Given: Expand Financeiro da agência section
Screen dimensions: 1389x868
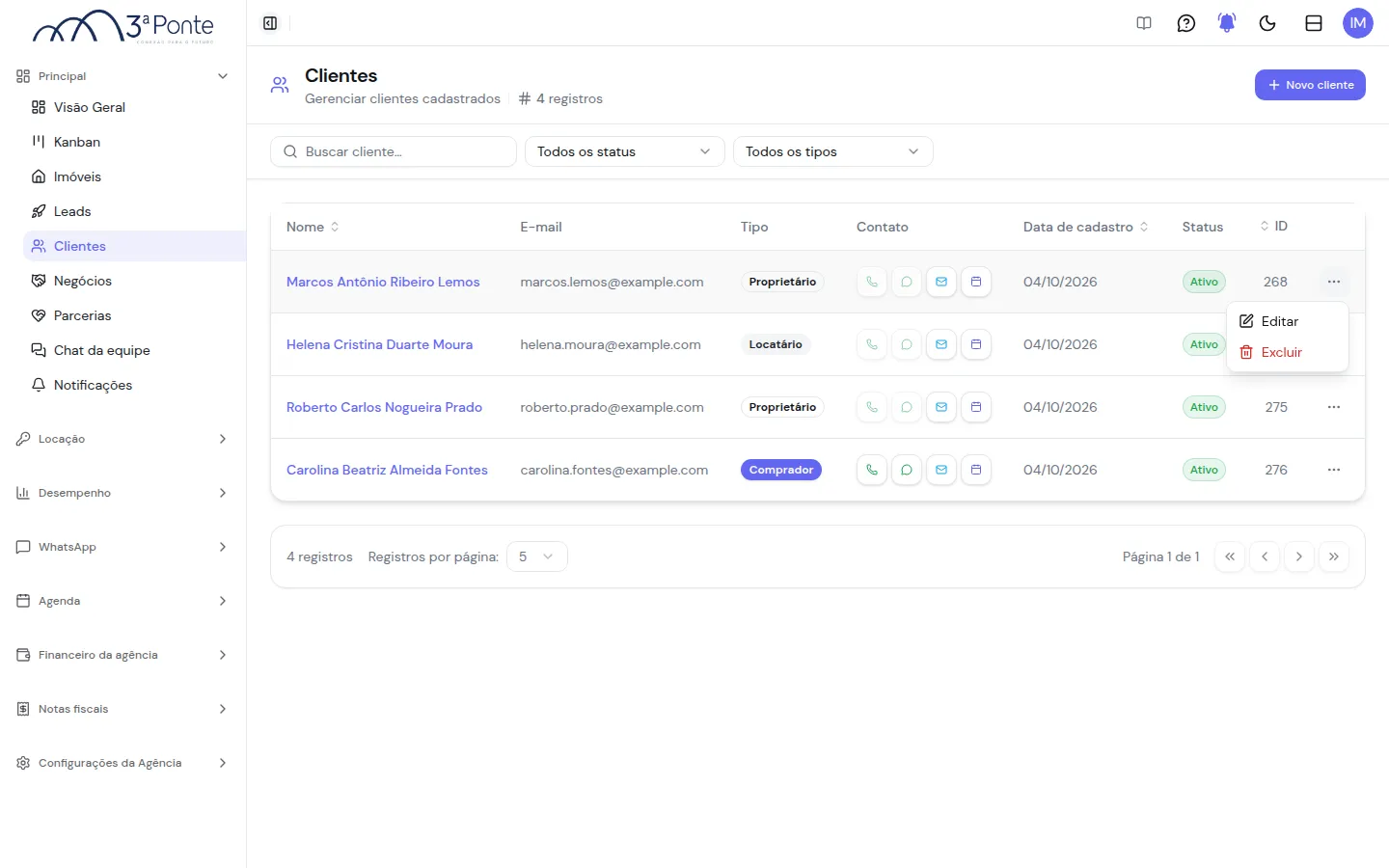Looking at the screenshot, I should coord(123,655).
